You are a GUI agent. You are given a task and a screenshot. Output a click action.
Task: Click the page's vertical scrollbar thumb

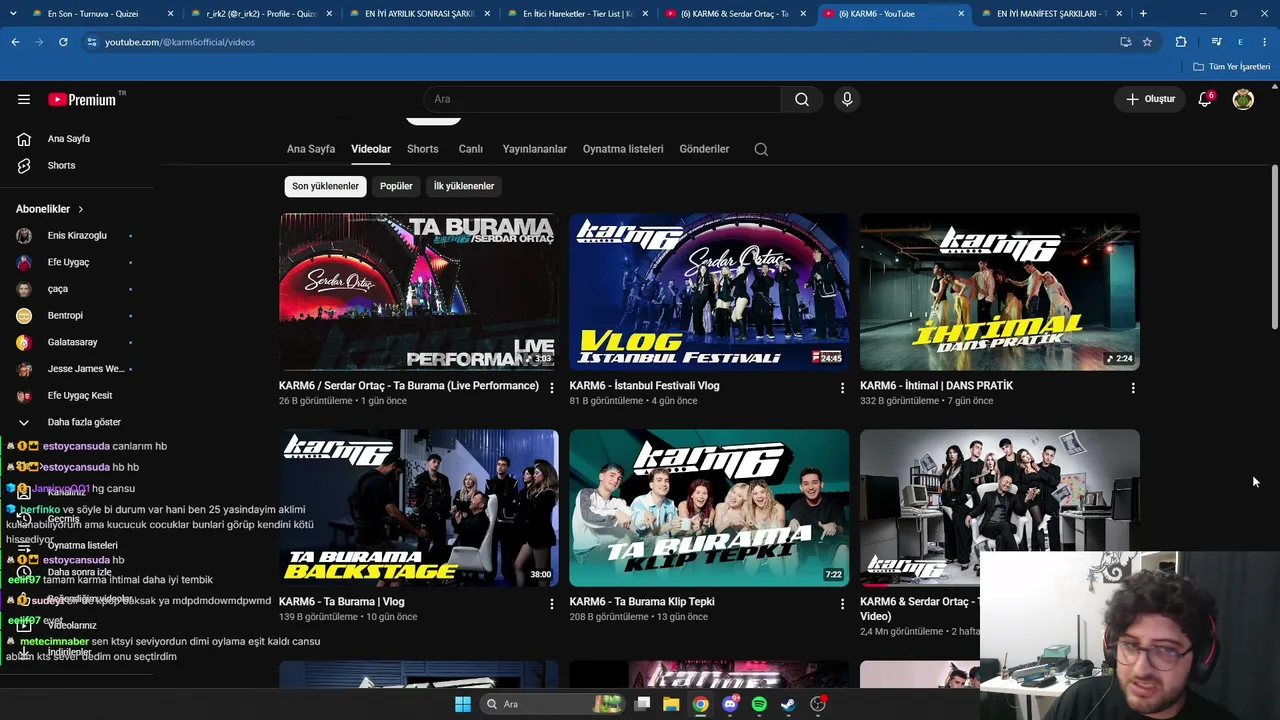pyautogui.click(x=1274, y=246)
